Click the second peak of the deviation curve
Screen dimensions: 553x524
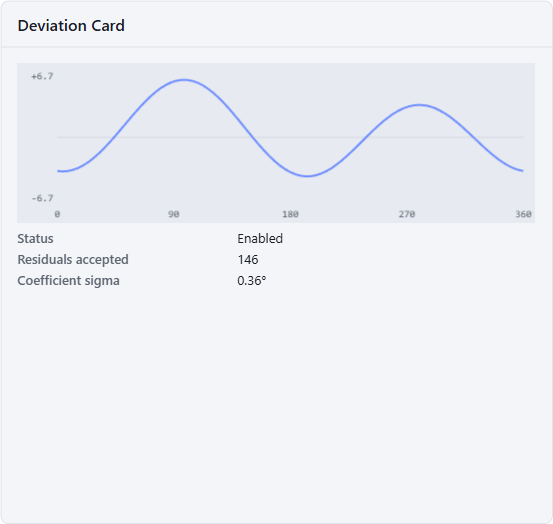coord(420,105)
